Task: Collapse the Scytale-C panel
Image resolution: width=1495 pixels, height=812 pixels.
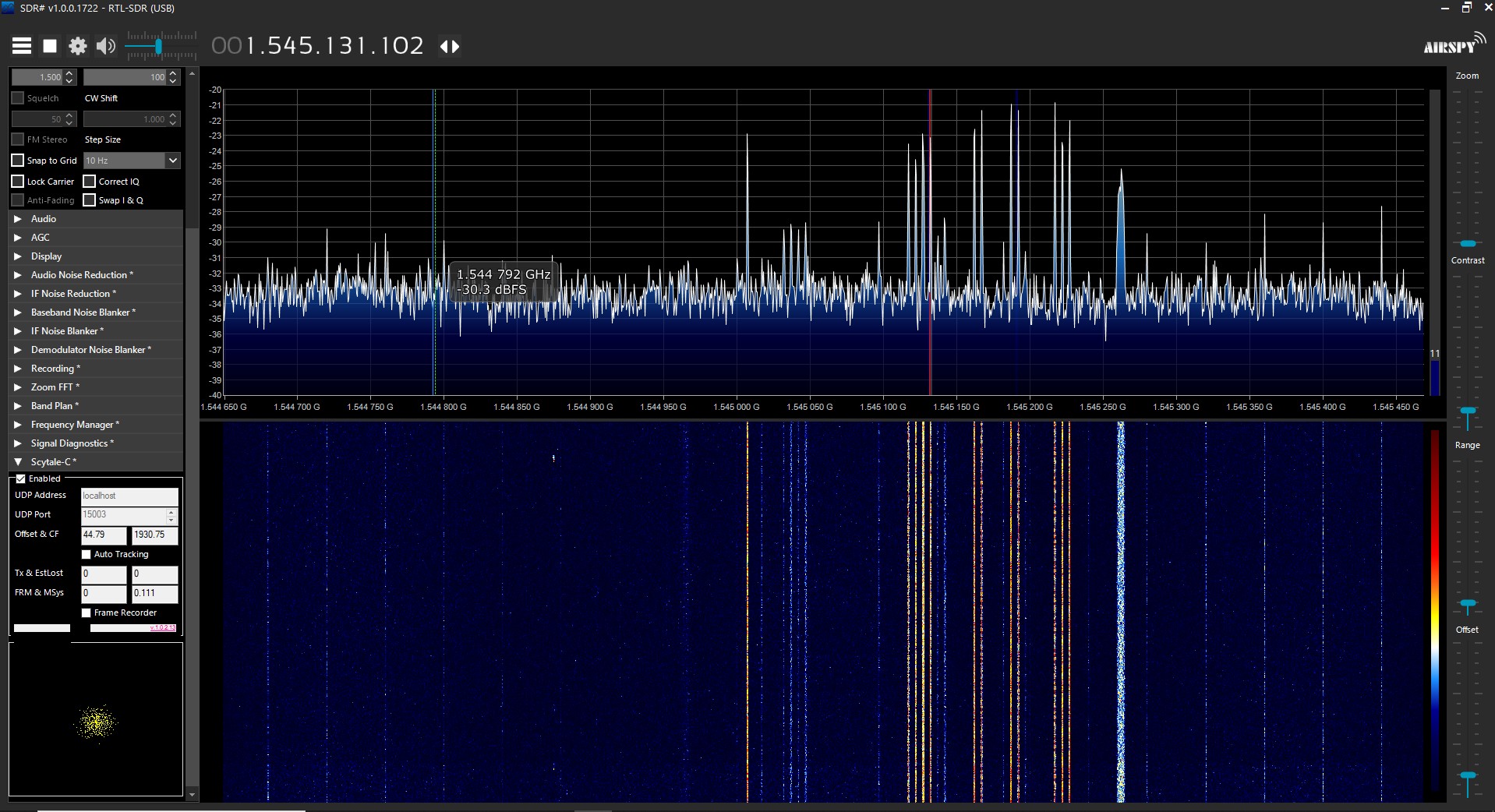Action: coord(19,461)
